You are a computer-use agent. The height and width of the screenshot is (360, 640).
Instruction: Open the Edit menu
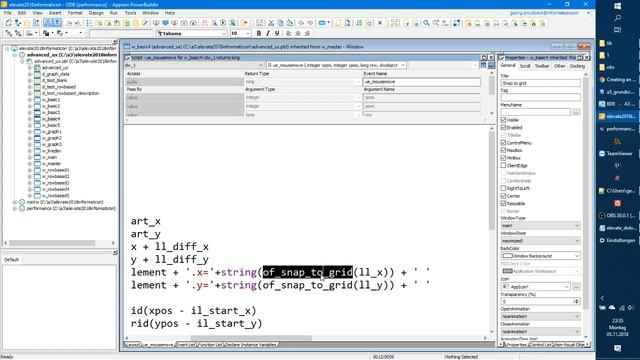tap(22, 13)
